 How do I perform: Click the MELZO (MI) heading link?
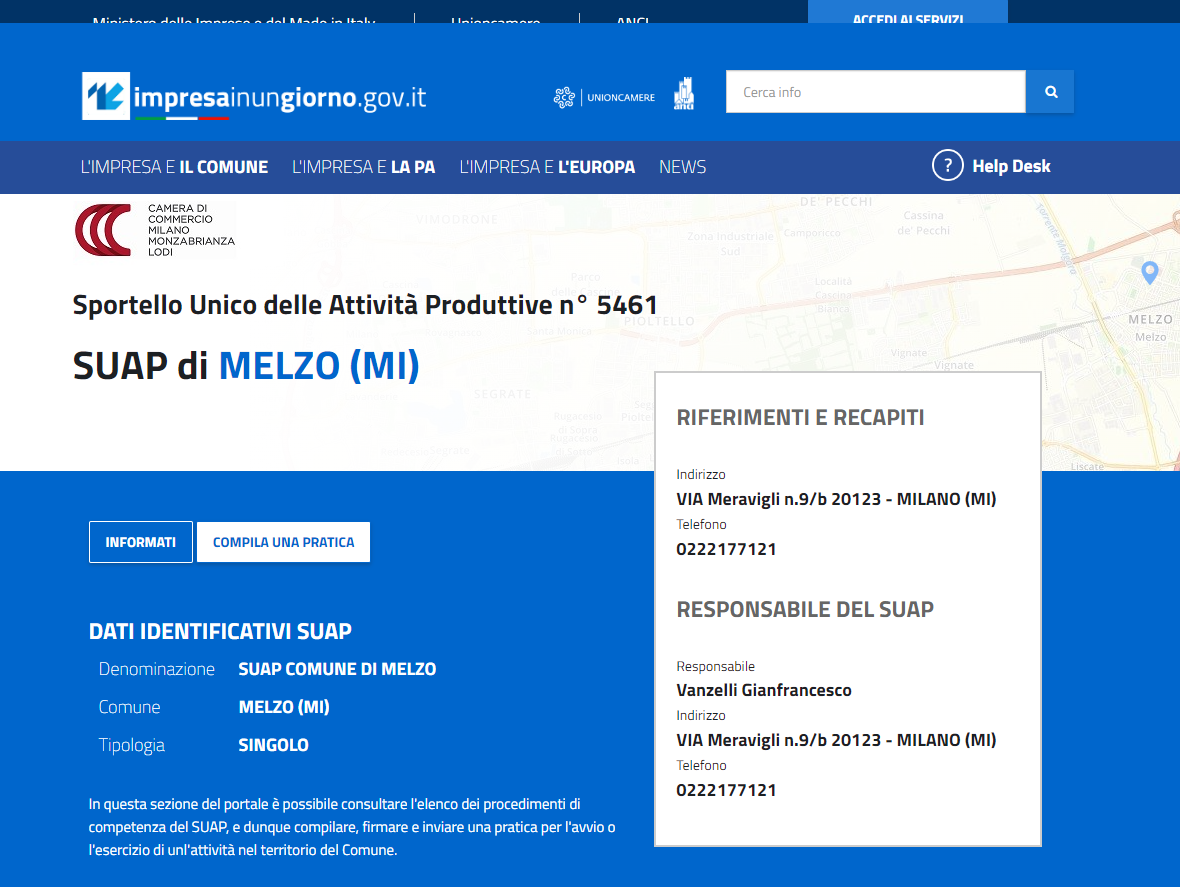[x=319, y=366]
